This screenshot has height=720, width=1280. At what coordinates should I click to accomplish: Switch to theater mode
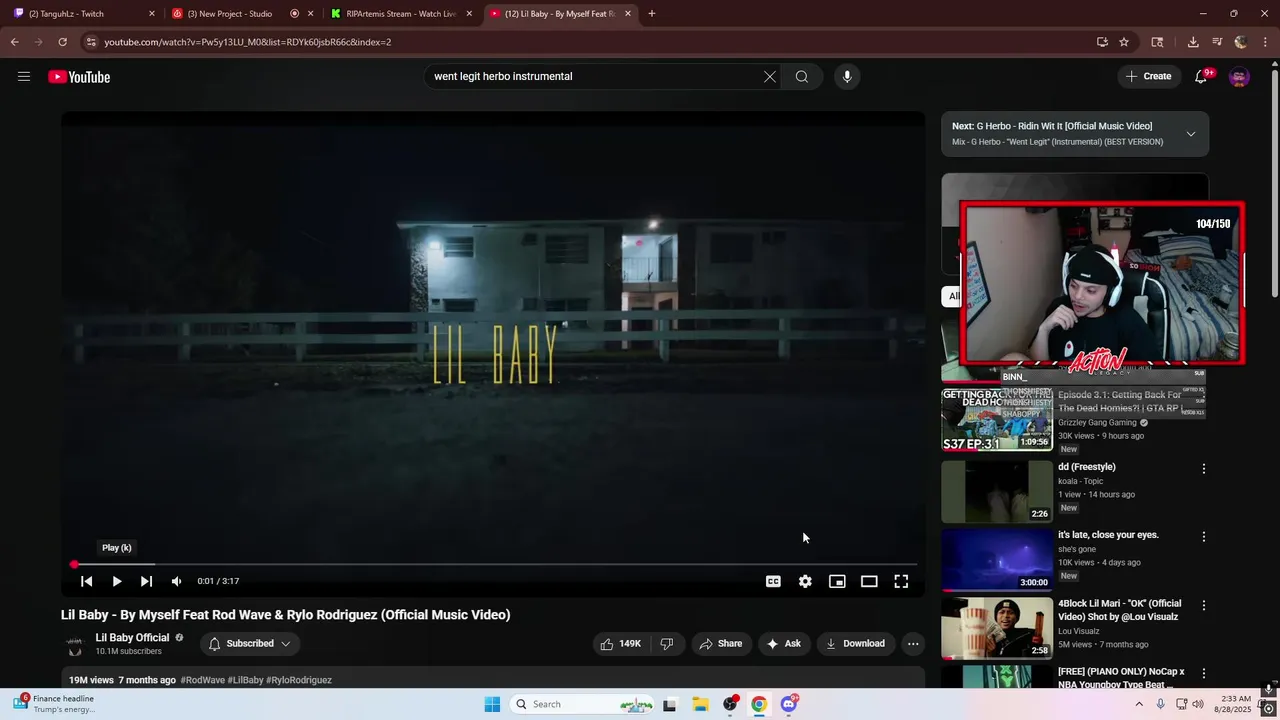pyautogui.click(x=869, y=581)
